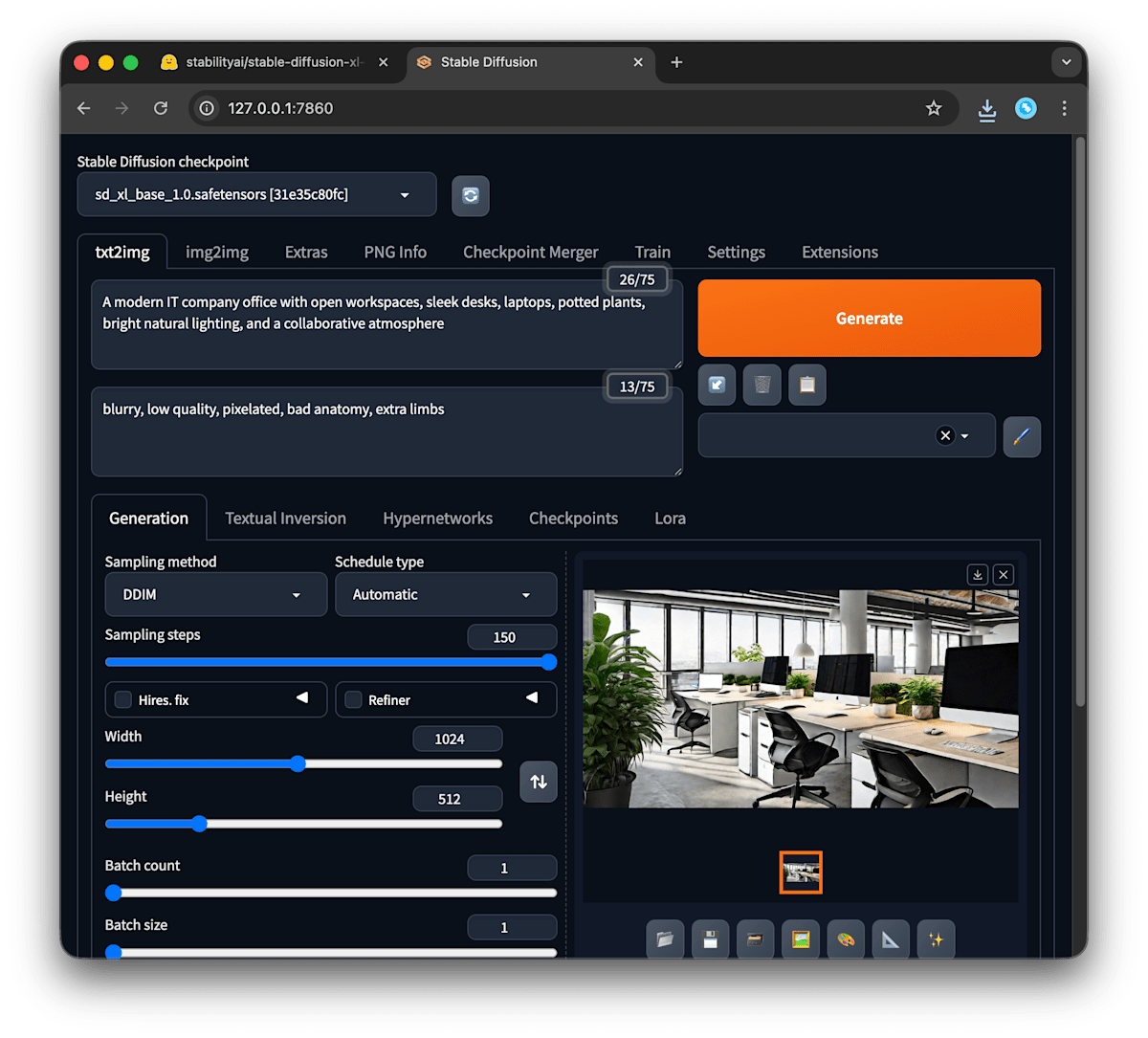This screenshot has height=1038, width=1148.
Task: Clear the prompt with the trash icon
Action: click(762, 385)
